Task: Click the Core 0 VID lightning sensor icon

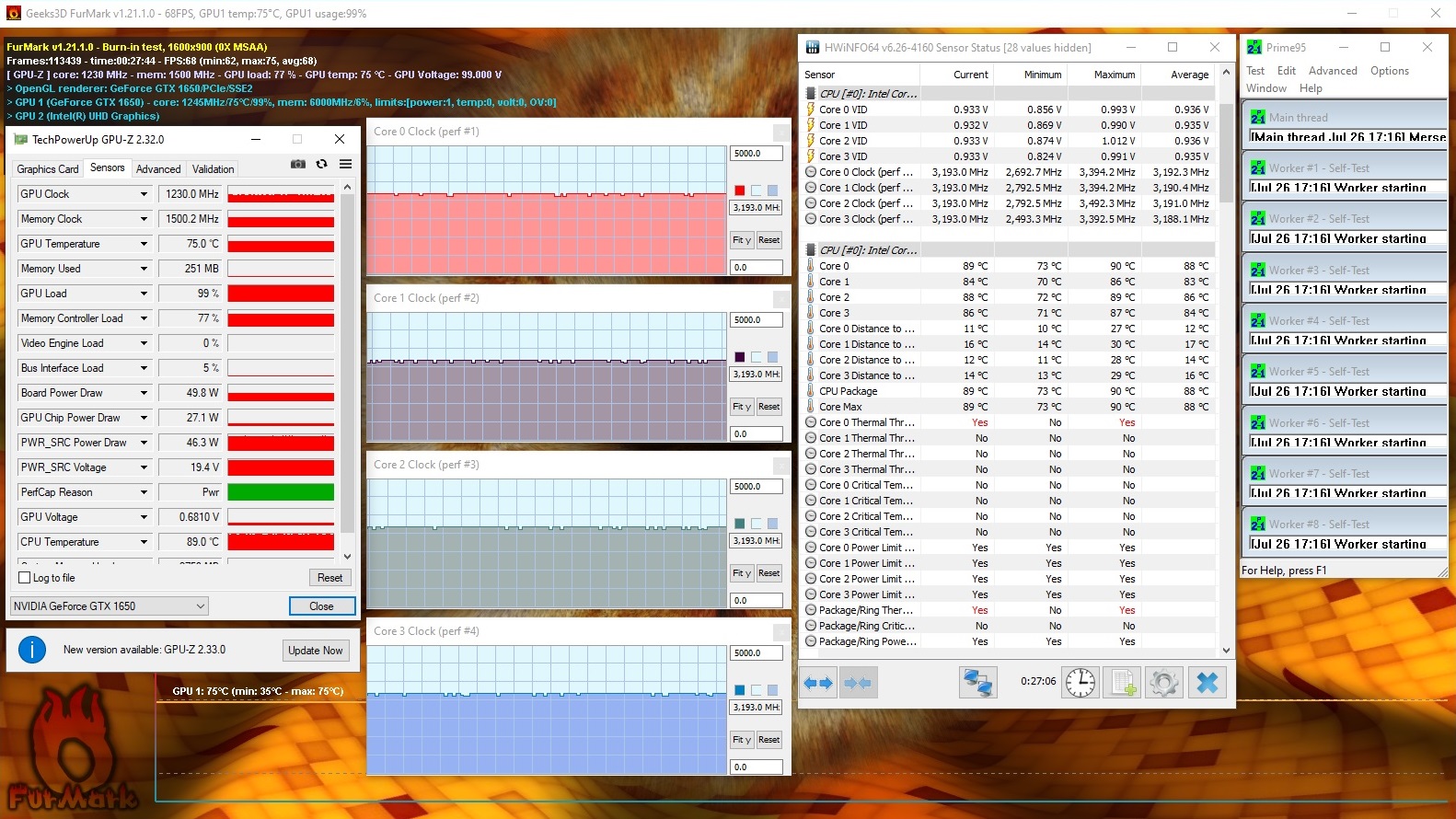Action: pyautogui.click(x=811, y=110)
